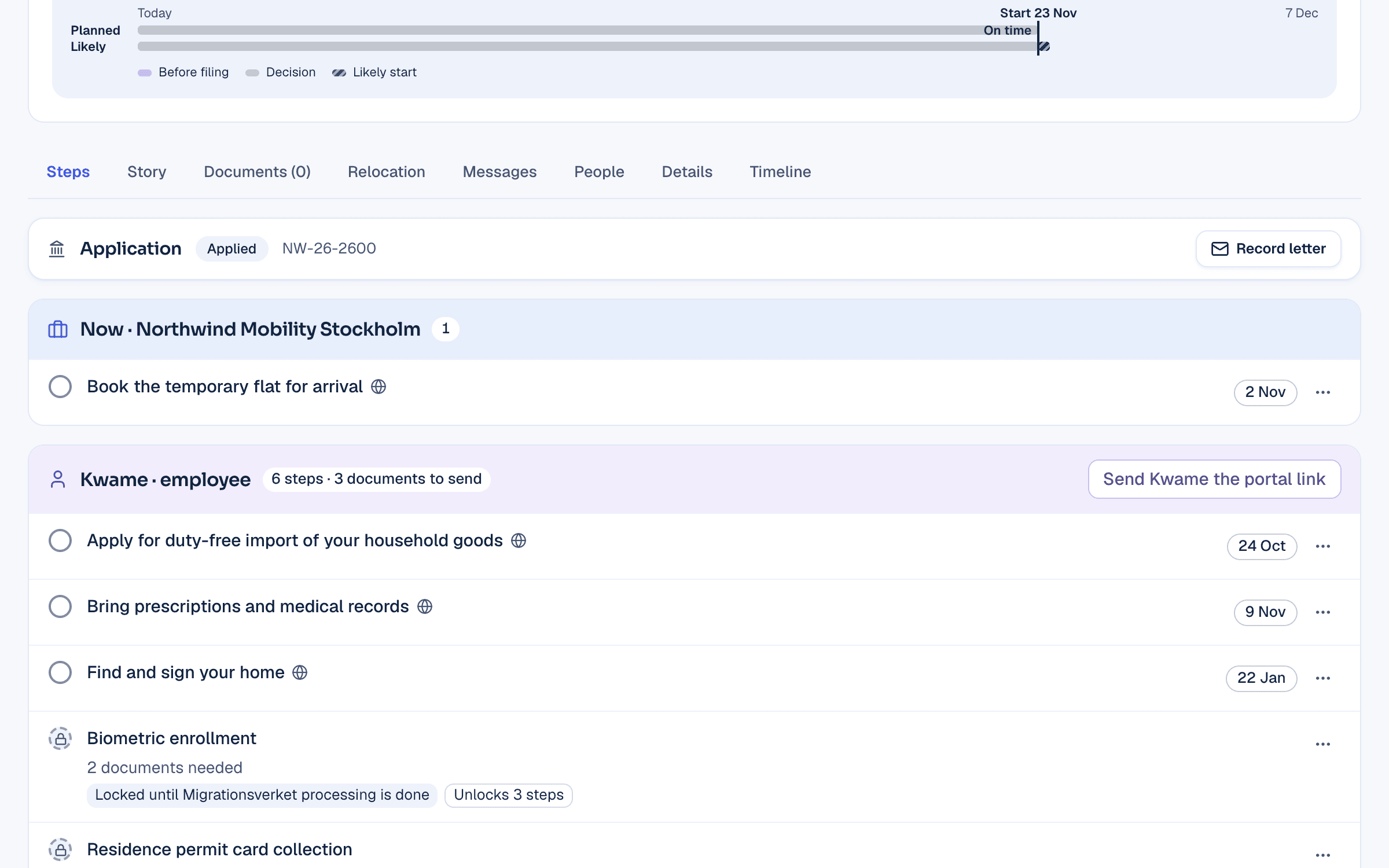The width and height of the screenshot is (1389, 868).
Task: Click globe icon next to Find and sign your home
Action: point(300,672)
